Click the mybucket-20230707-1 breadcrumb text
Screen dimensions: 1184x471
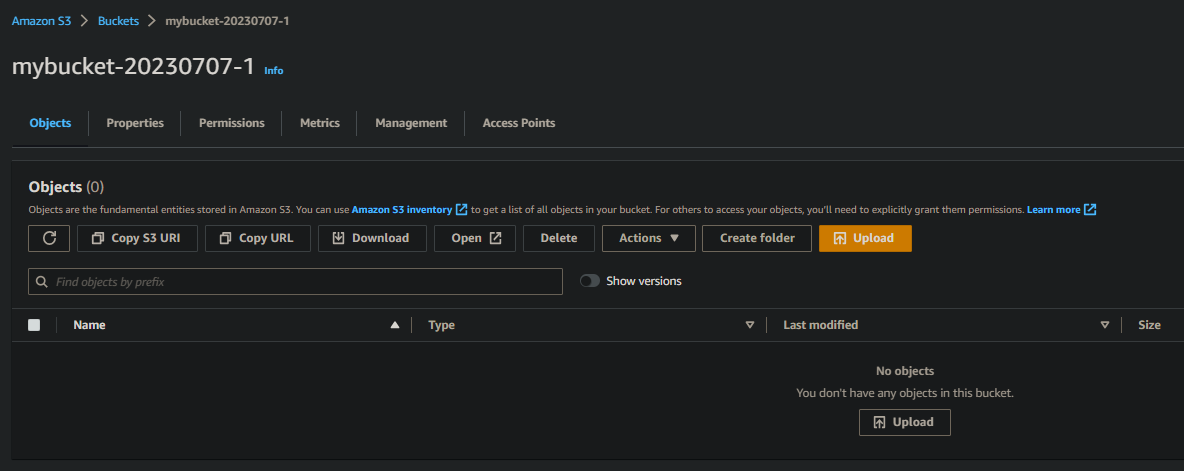227,21
